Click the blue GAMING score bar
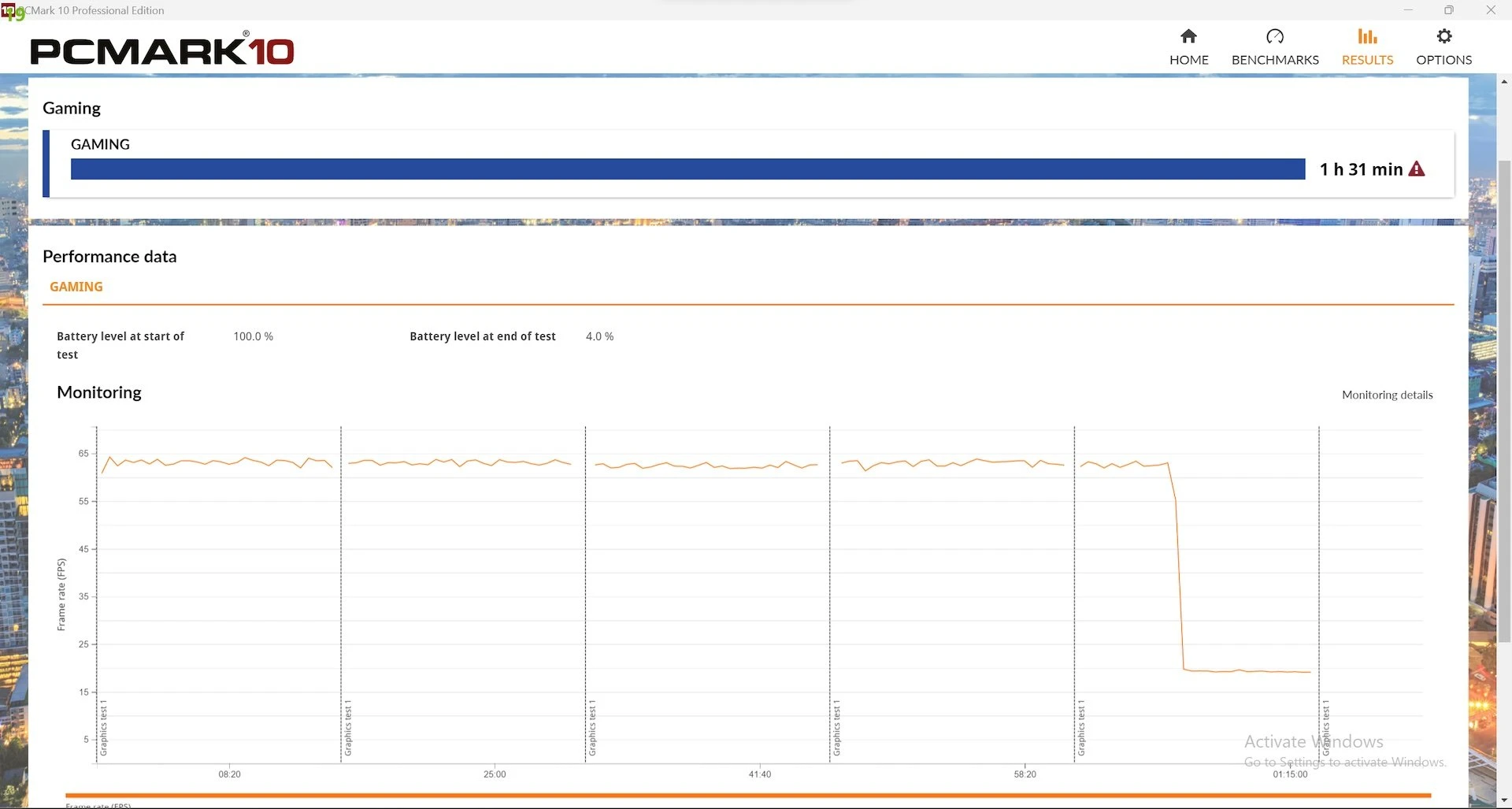1512x809 pixels. click(687, 169)
